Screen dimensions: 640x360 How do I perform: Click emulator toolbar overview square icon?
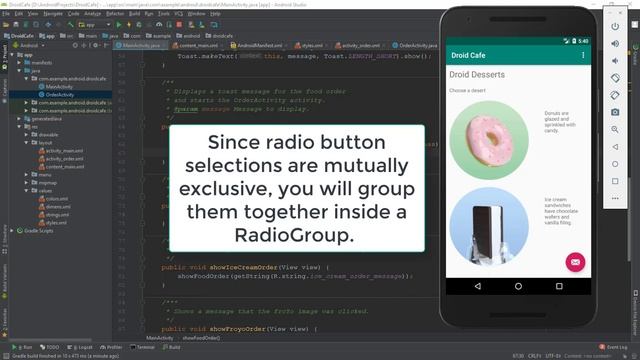click(615, 181)
